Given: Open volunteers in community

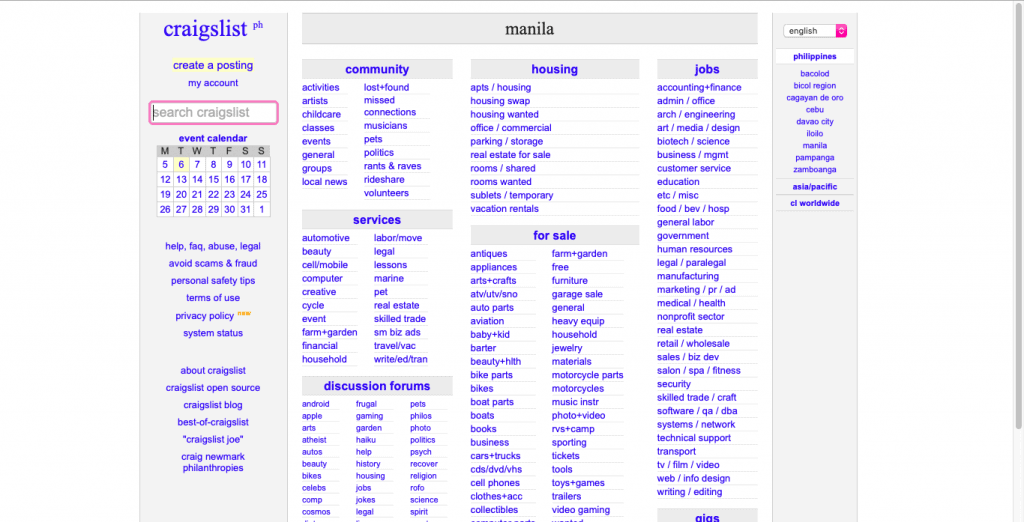Looking at the screenshot, I should pos(386,193).
